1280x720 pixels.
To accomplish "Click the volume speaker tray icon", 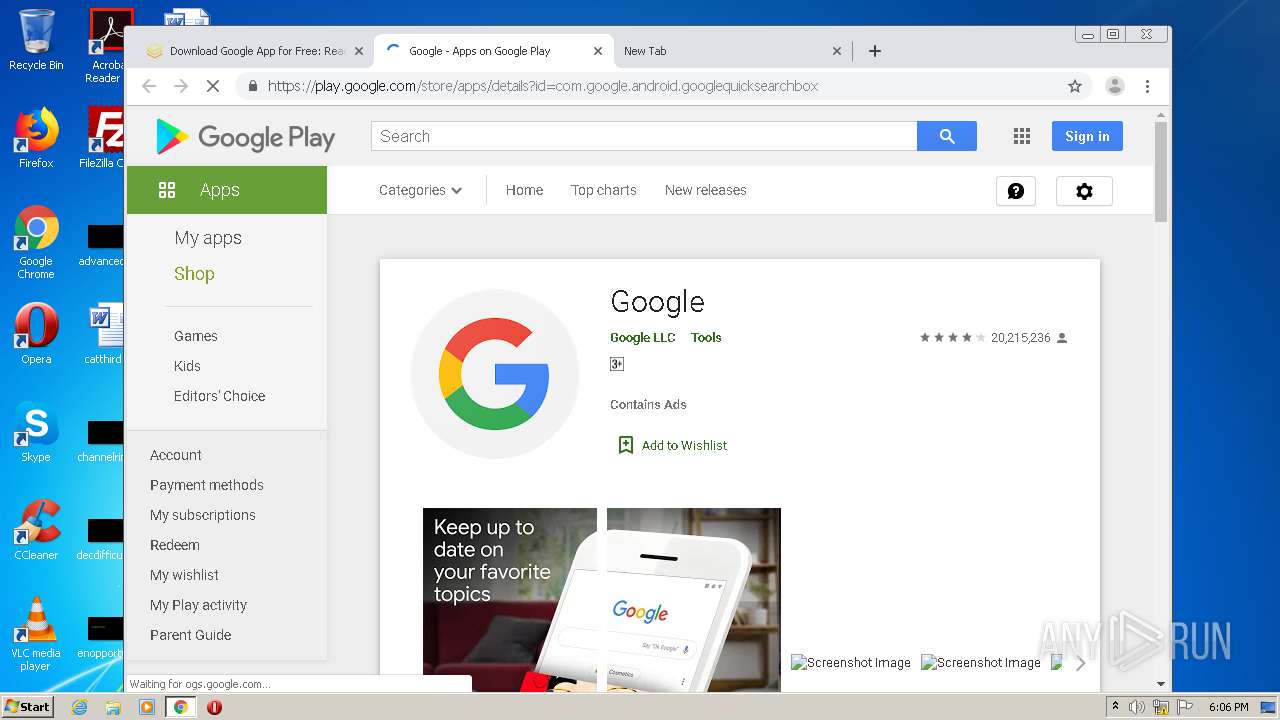I will click(x=1137, y=707).
